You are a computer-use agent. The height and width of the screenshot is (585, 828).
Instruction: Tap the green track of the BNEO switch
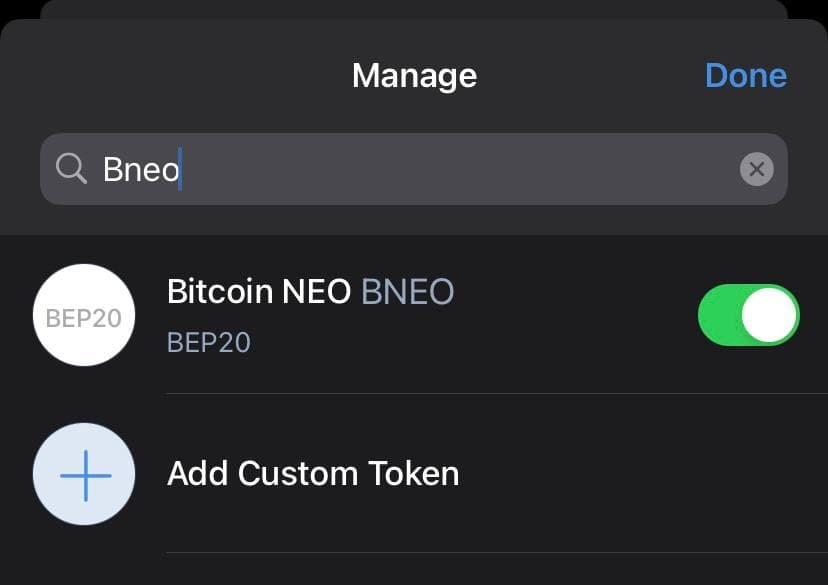coord(718,315)
